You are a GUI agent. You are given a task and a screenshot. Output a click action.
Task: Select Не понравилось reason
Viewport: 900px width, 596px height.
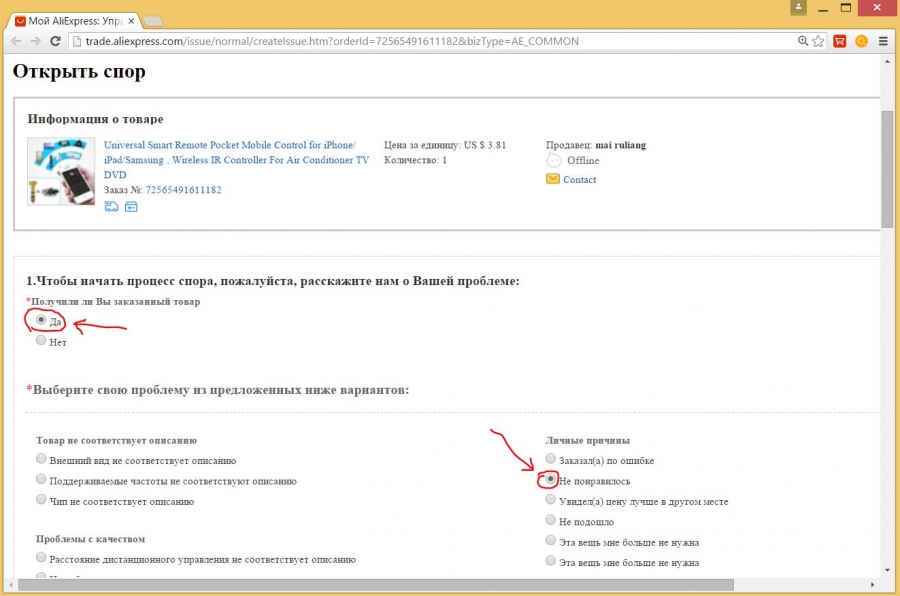[550, 479]
